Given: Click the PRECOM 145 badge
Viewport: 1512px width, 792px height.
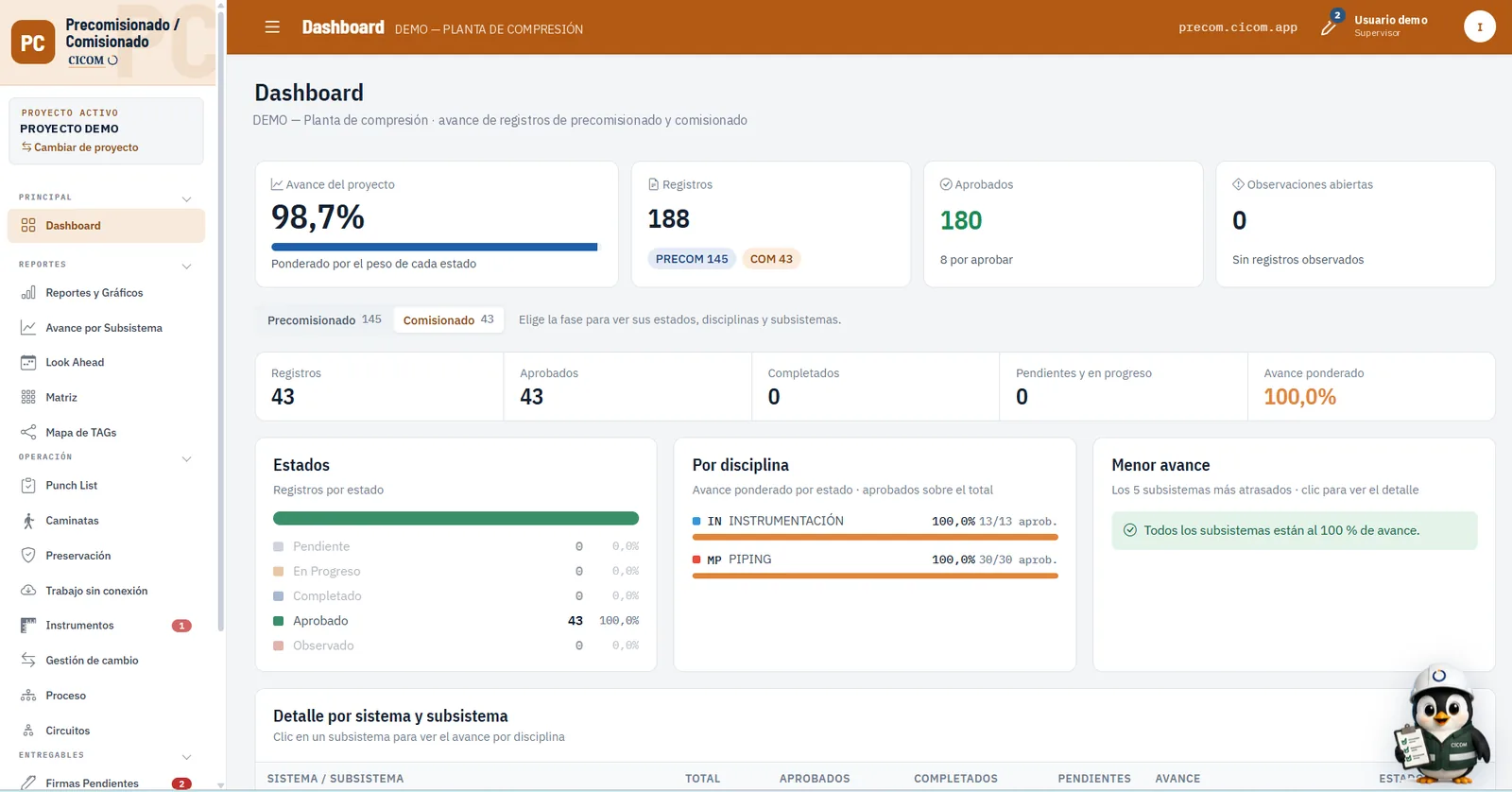Looking at the screenshot, I should [x=692, y=259].
